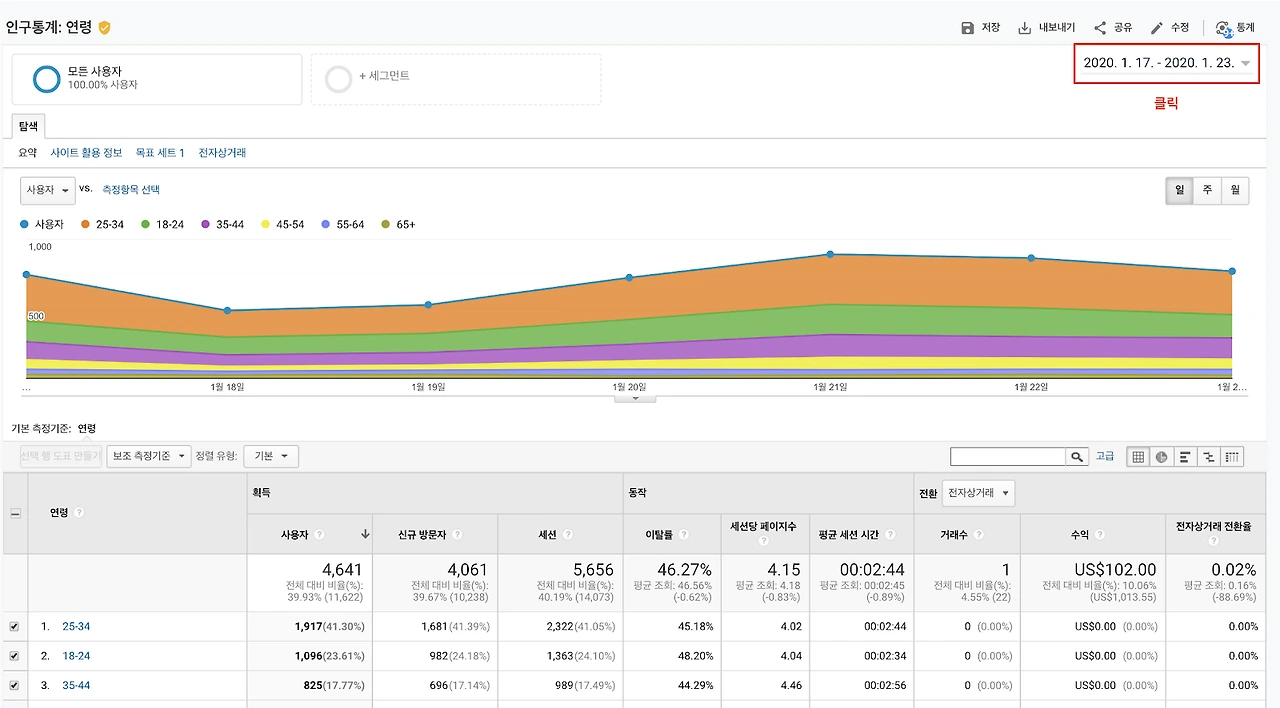The height and width of the screenshot is (708, 1280).
Task: Click the 측정항목 선택 link
Action: pyautogui.click(x=131, y=189)
